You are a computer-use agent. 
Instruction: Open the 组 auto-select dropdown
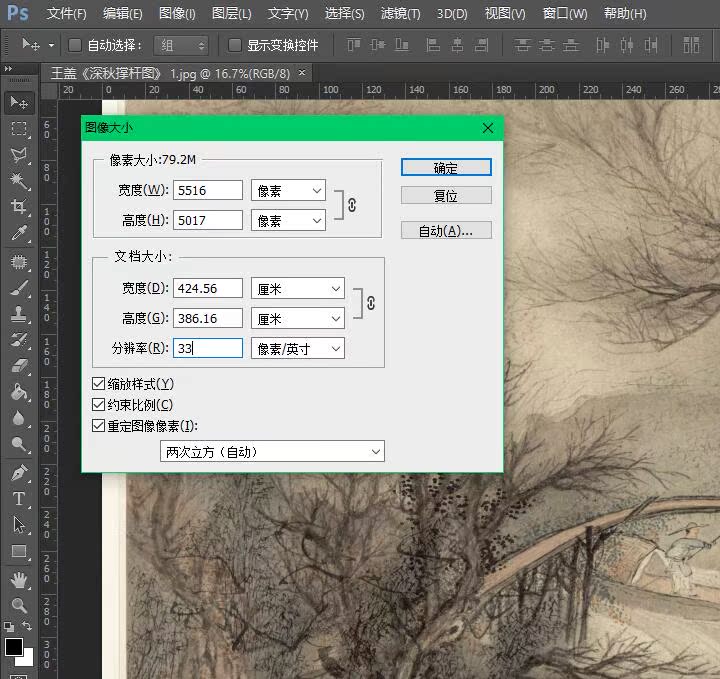click(x=181, y=45)
